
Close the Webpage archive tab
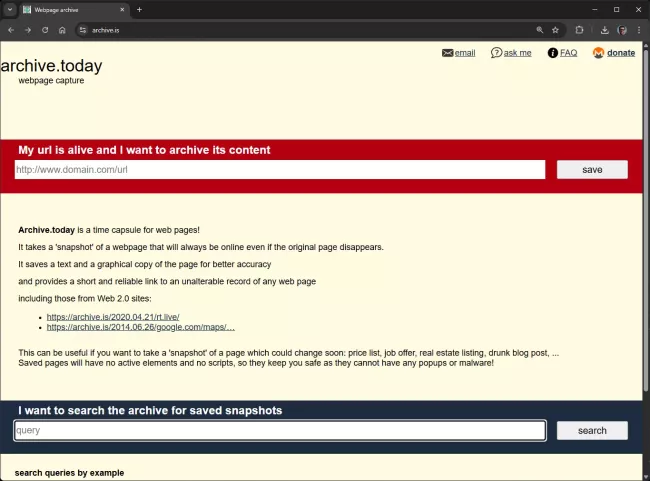tap(122, 9)
